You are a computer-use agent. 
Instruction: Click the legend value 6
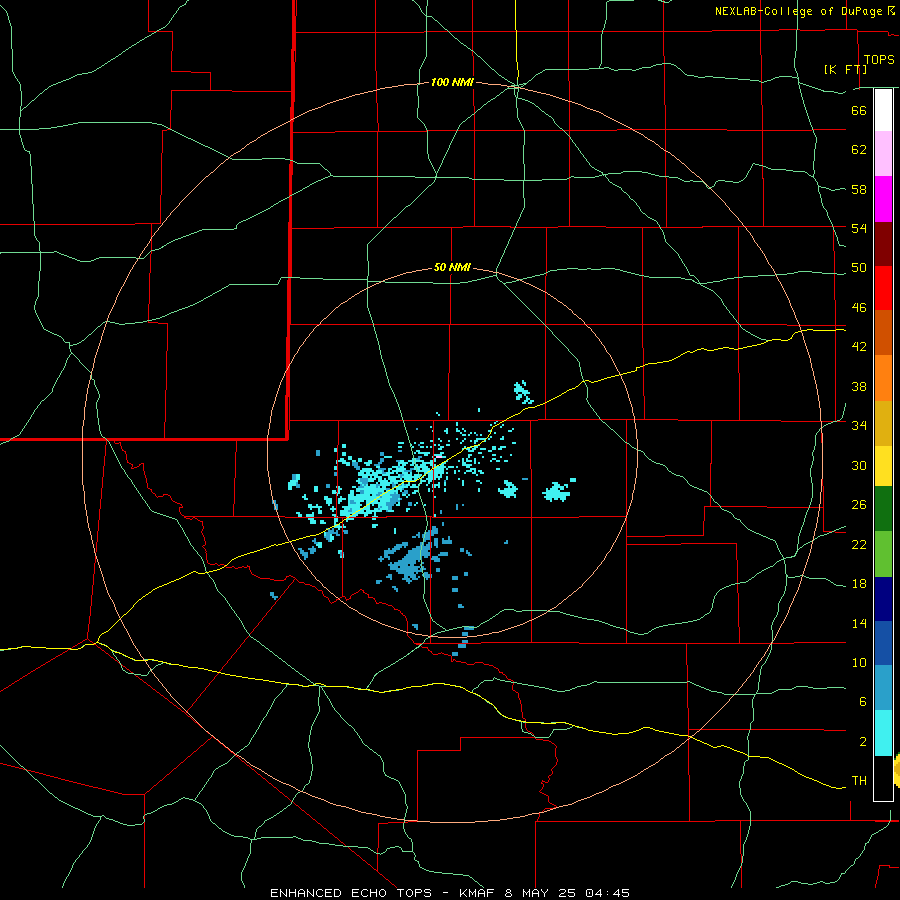click(863, 702)
